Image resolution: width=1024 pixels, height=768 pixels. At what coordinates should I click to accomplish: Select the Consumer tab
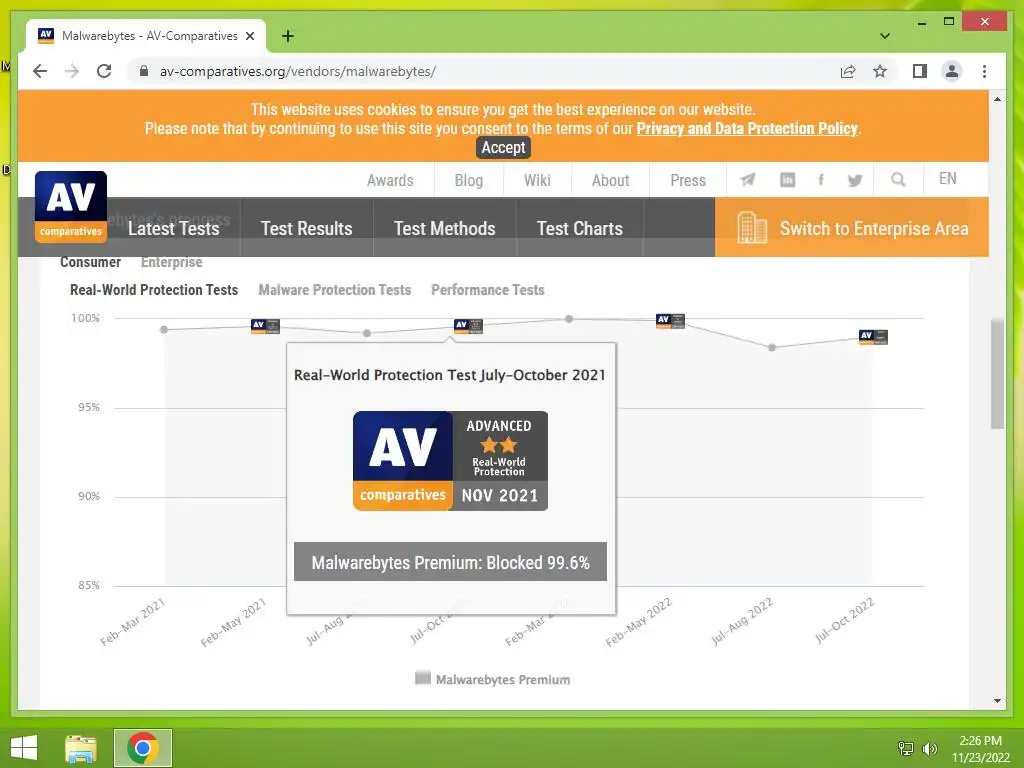pos(90,262)
